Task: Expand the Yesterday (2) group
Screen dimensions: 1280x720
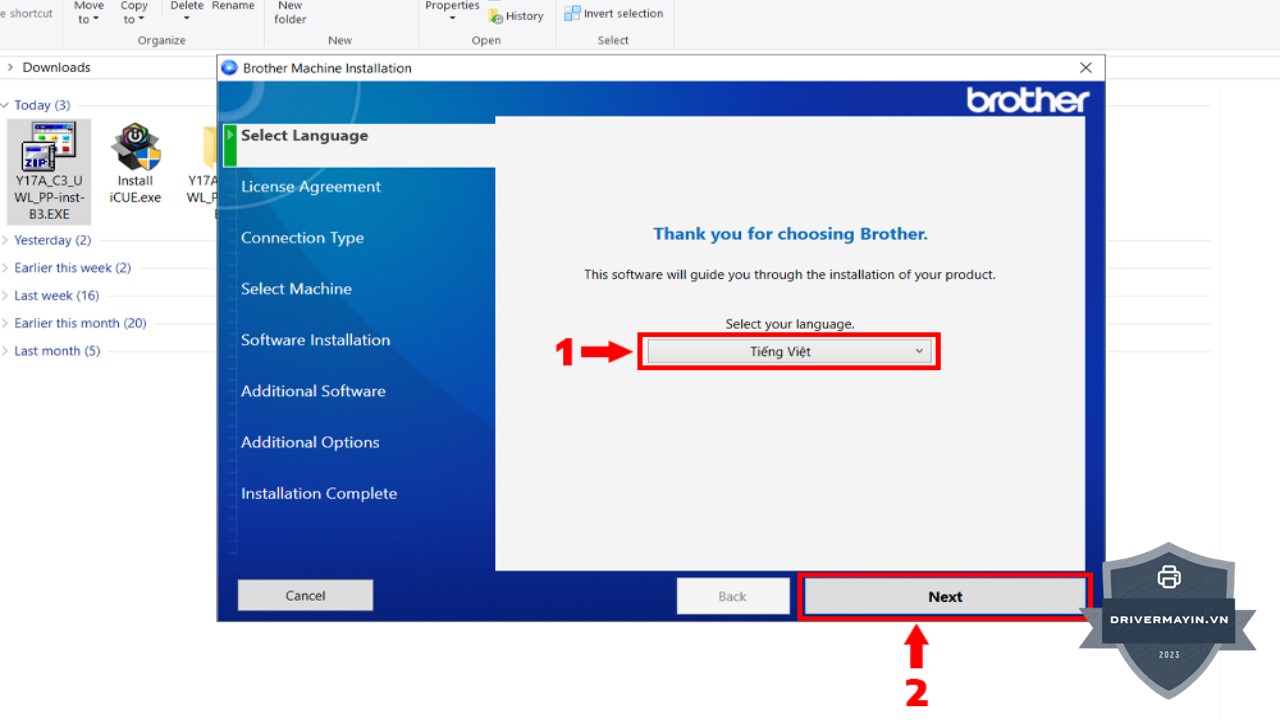Action: (6, 240)
